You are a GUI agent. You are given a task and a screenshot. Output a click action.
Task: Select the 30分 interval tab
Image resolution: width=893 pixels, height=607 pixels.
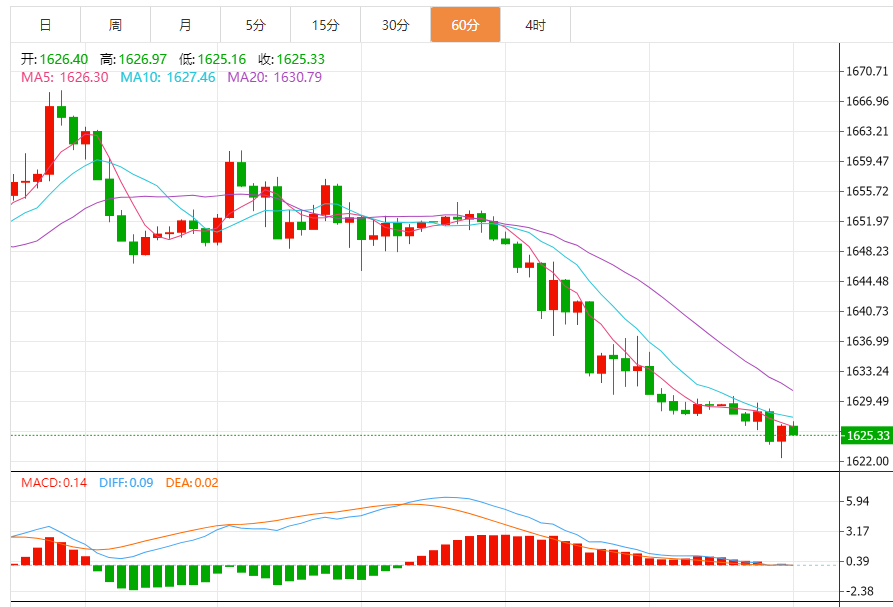coord(396,25)
